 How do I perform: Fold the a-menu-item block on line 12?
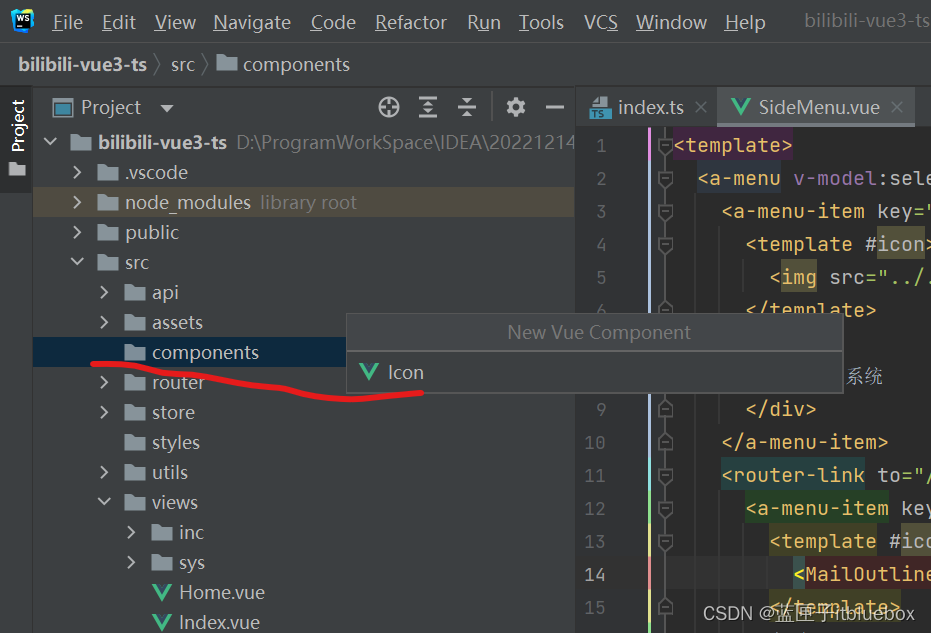[x=666, y=508]
